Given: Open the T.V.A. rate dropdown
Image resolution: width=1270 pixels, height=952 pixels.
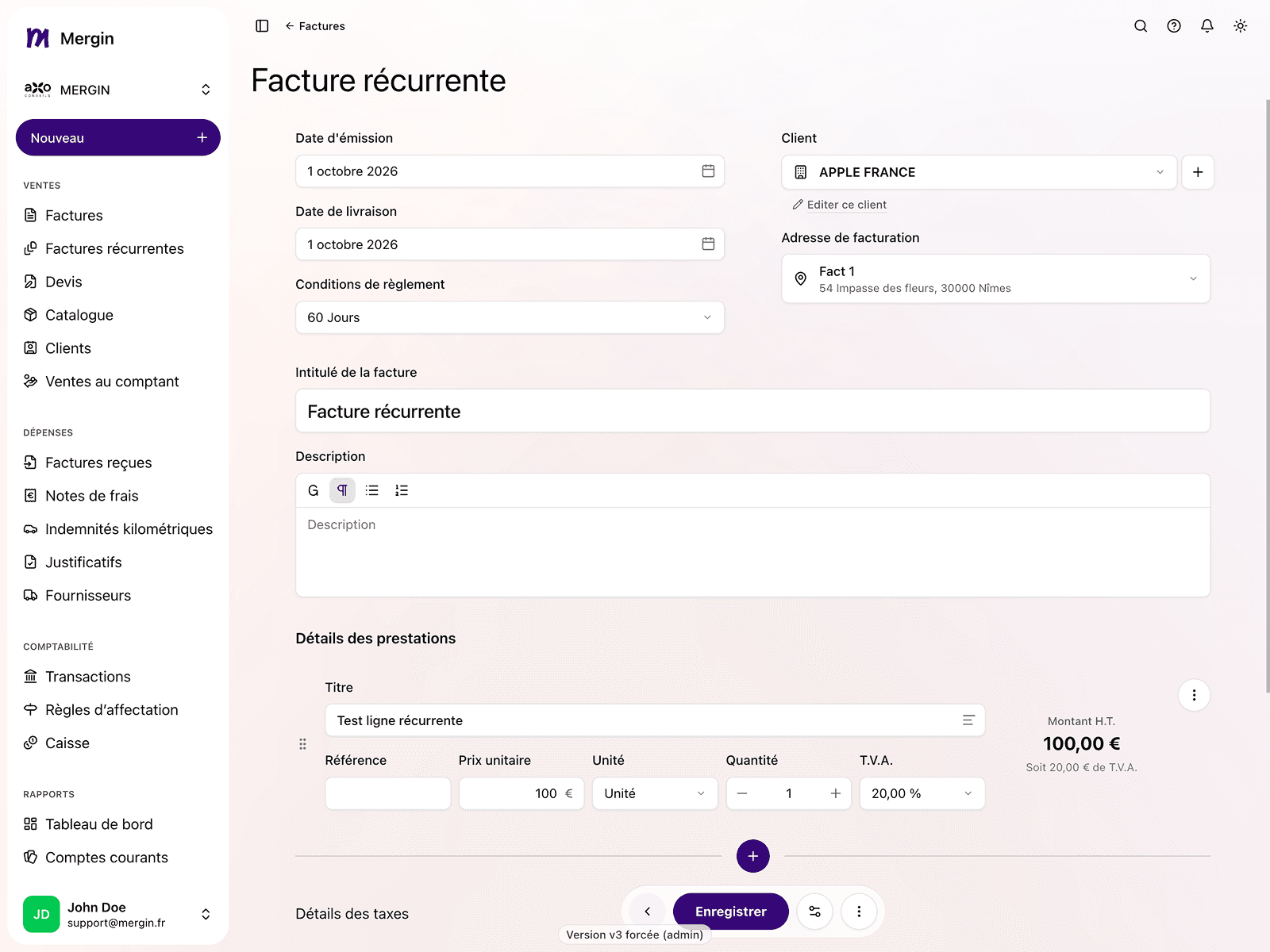Looking at the screenshot, I should [x=922, y=793].
